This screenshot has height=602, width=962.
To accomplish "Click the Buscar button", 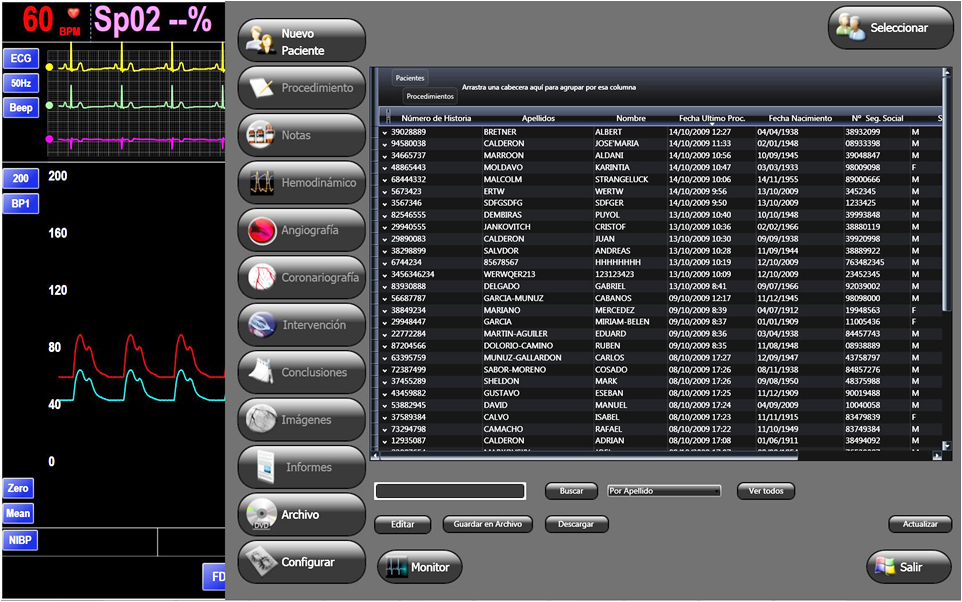I will click(x=571, y=491).
